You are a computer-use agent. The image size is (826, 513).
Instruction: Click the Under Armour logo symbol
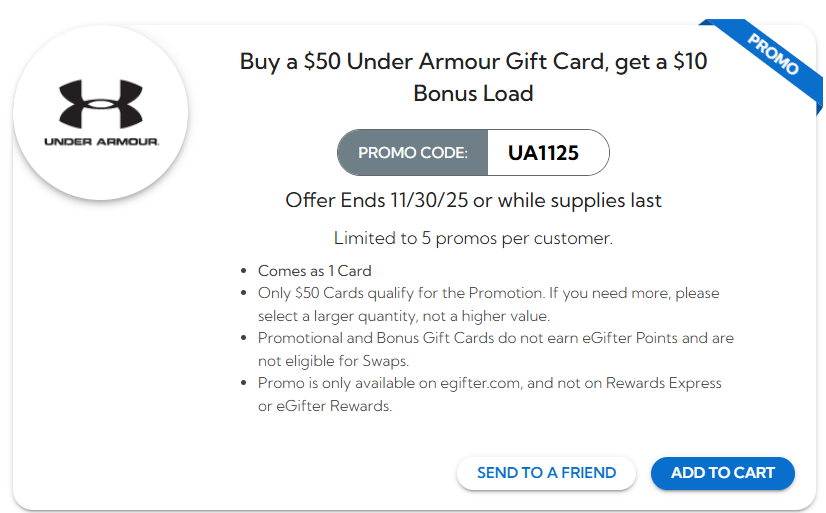[101, 105]
